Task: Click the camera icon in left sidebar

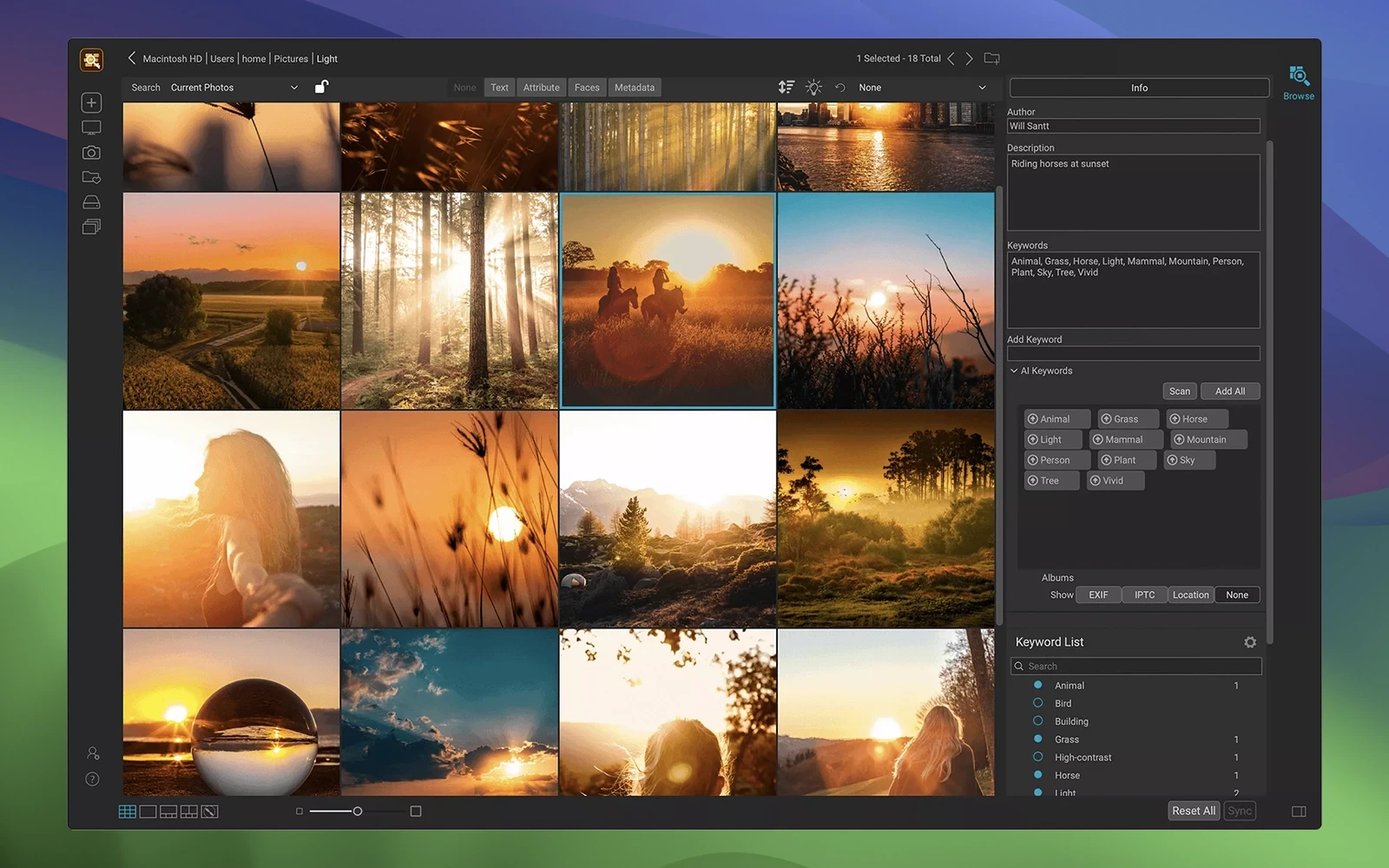Action: [91, 153]
